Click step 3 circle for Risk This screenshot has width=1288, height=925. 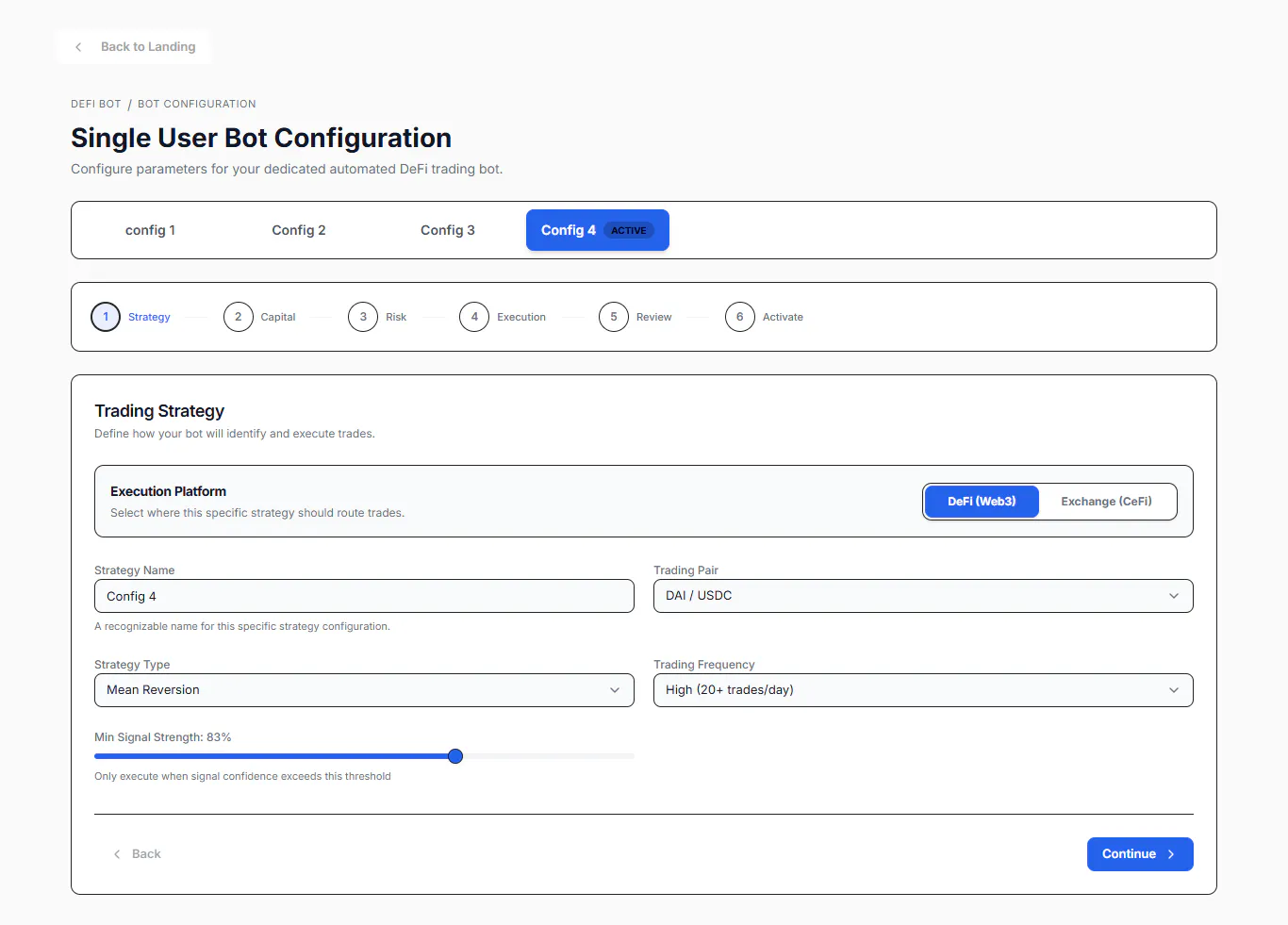[x=363, y=317]
